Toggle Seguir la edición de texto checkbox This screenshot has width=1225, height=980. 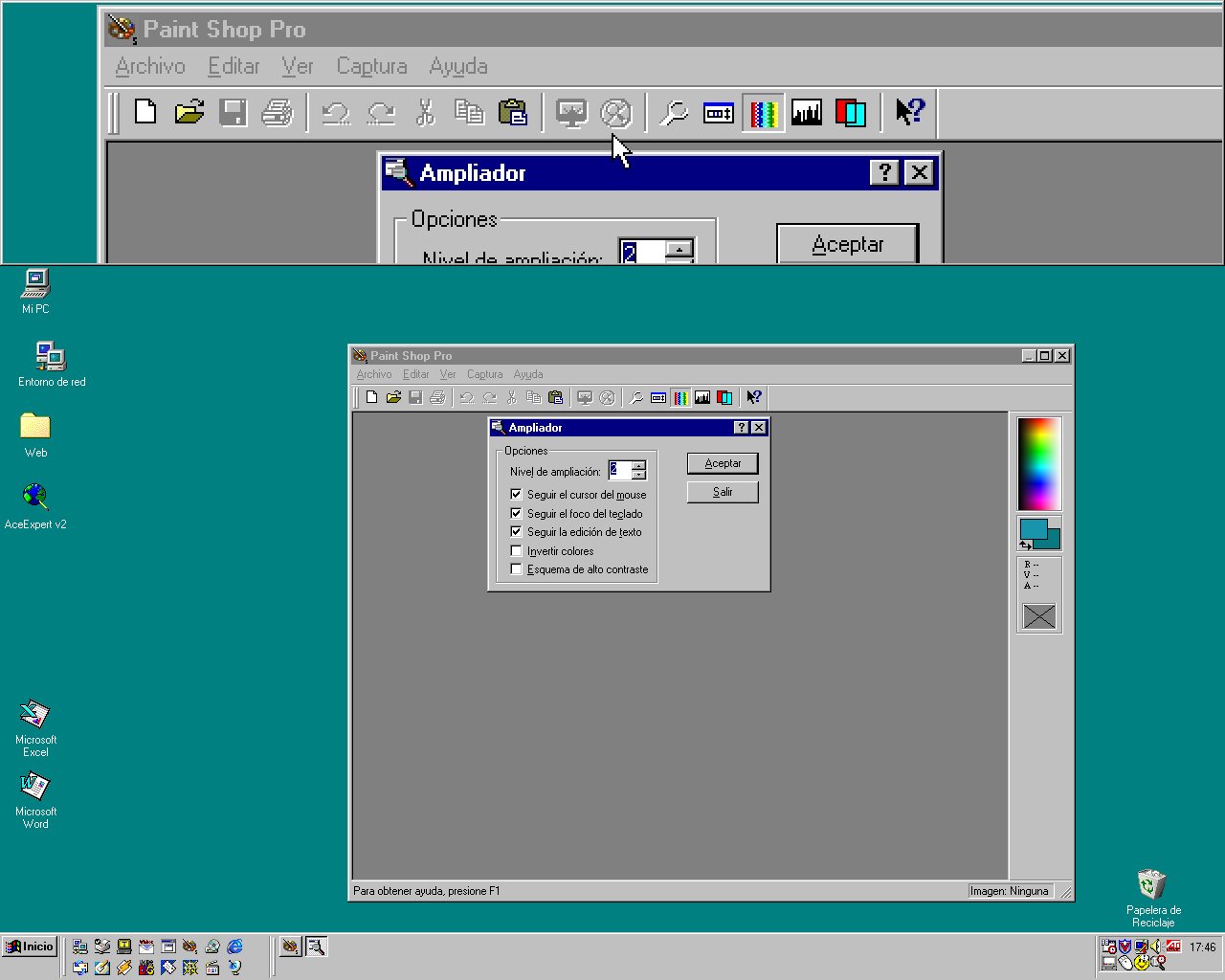[x=516, y=532]
